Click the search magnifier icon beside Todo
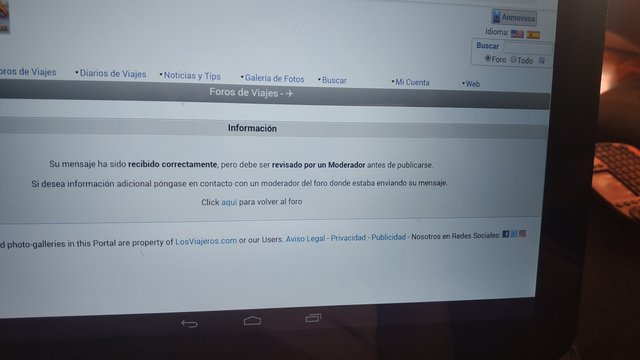This screenshot has height=360, width=640. click(x=542, y=60)
